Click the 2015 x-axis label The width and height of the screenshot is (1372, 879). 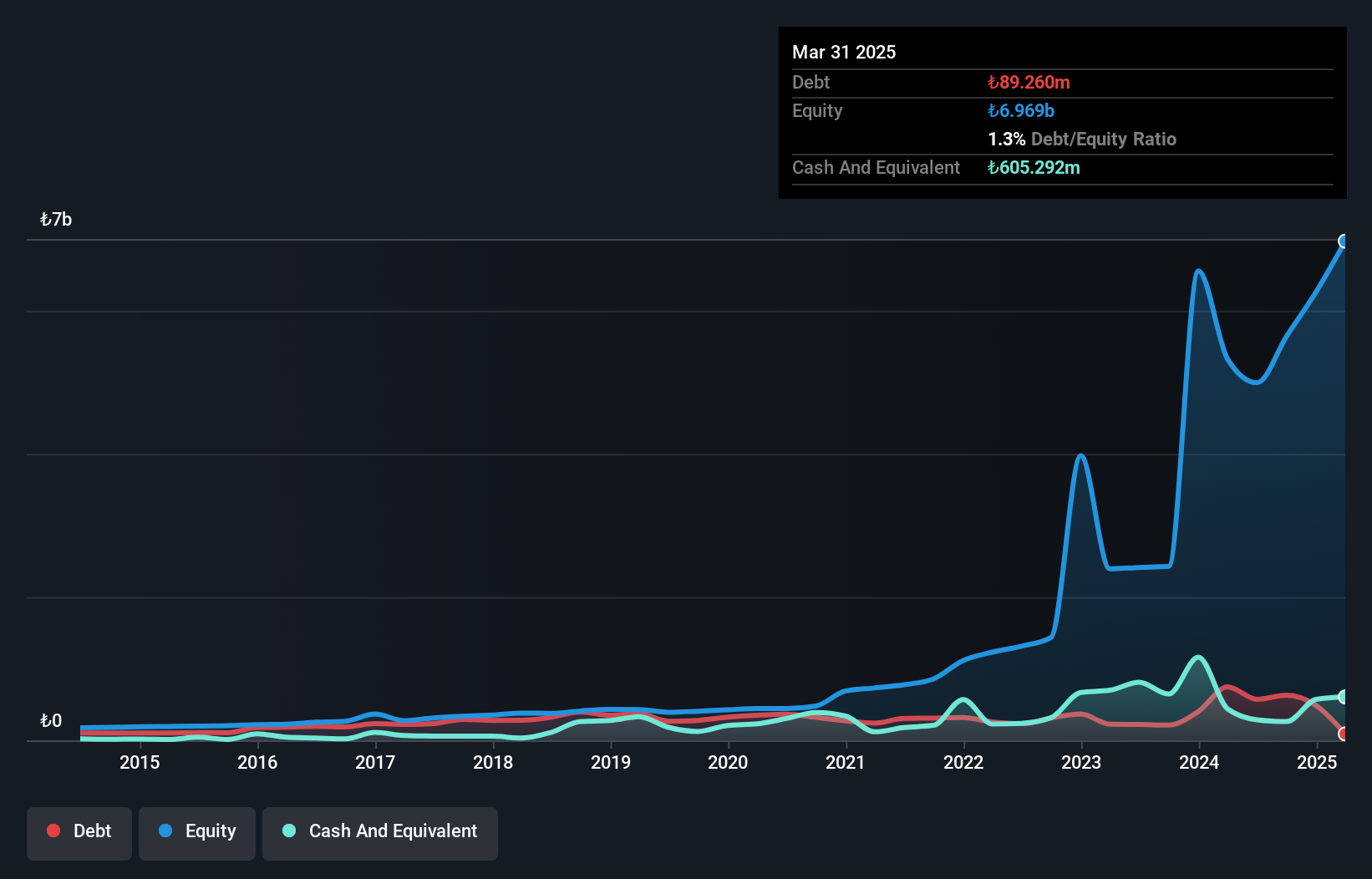pyautogui.click(x=140, y=762)
